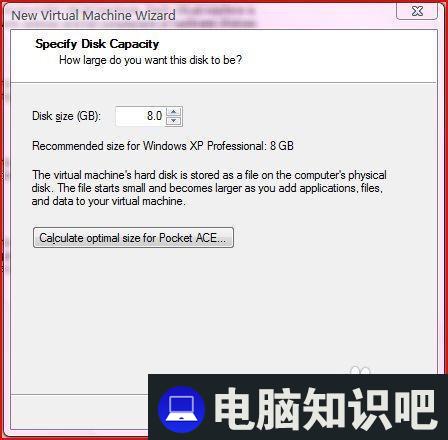Increase disk size with the up spinner arrow

173,112
